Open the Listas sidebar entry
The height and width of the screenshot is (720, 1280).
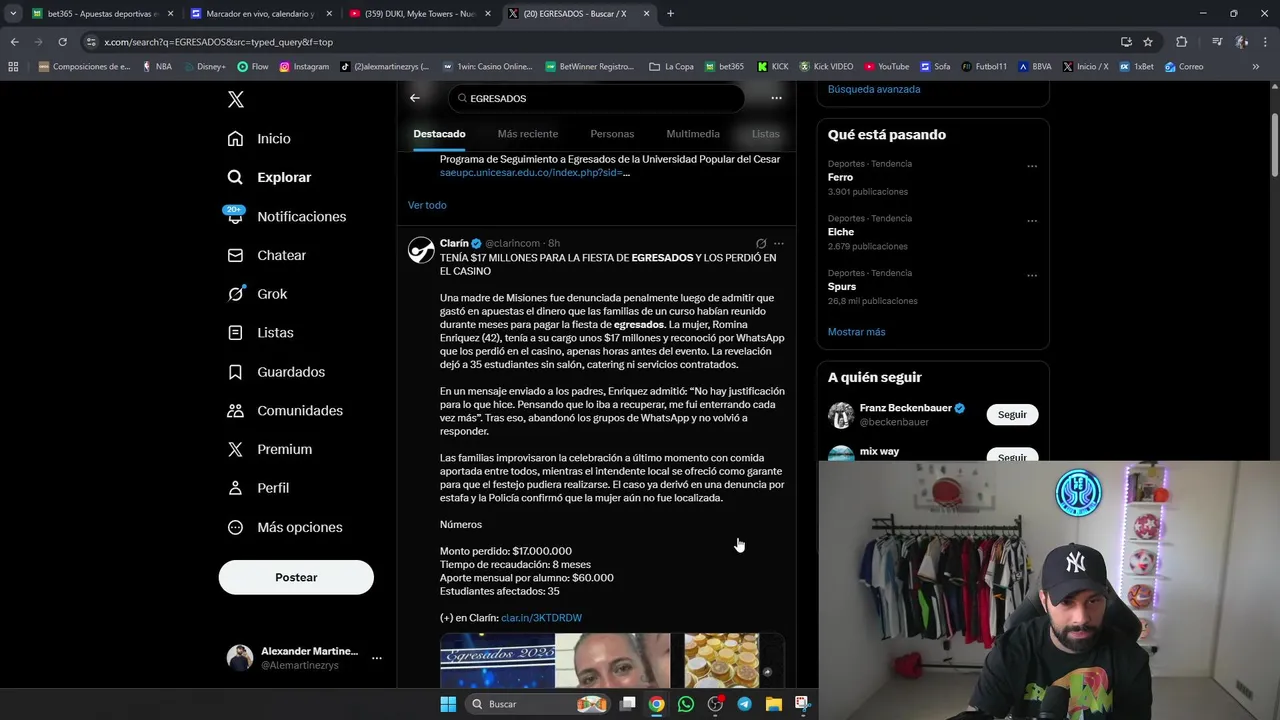pos(260,333)
